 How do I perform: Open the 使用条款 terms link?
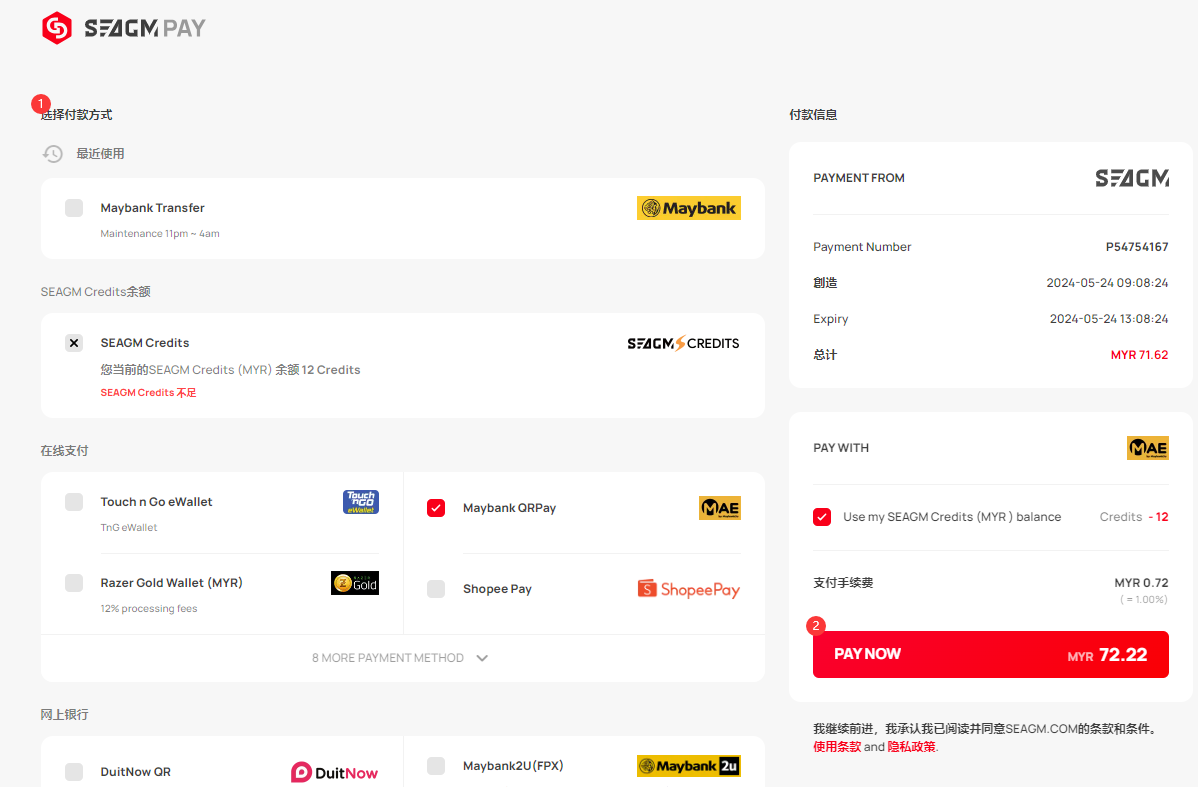pyautogui.click(x=837, y=747)
